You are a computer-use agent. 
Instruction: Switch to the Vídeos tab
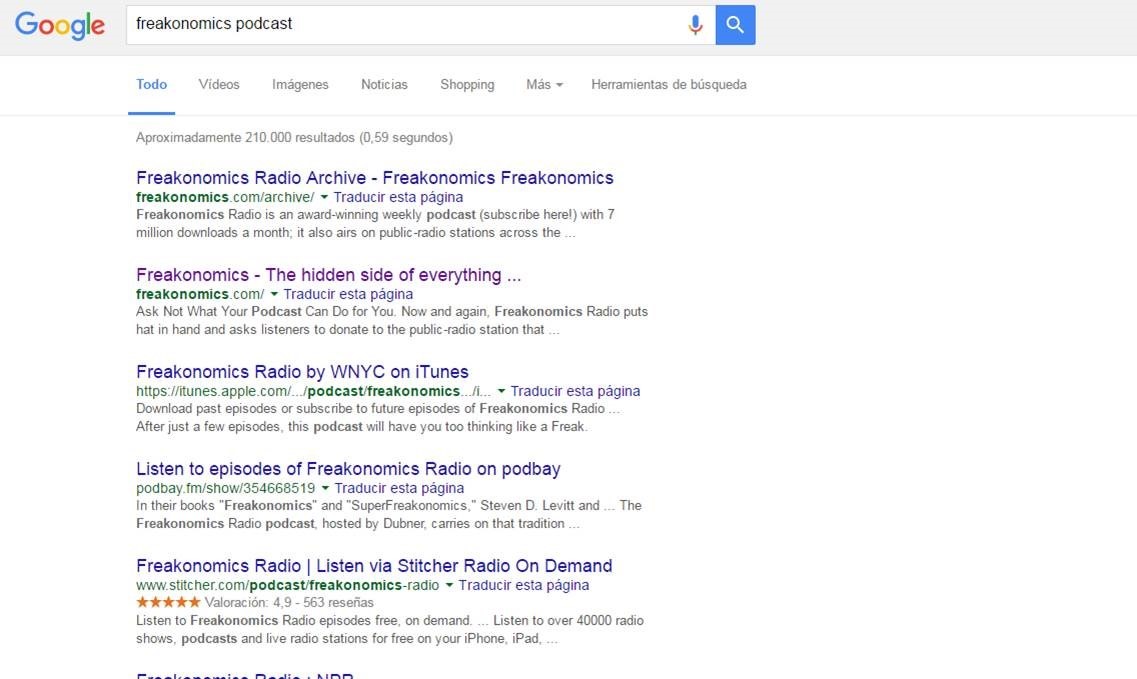click(x=219, y=85)
